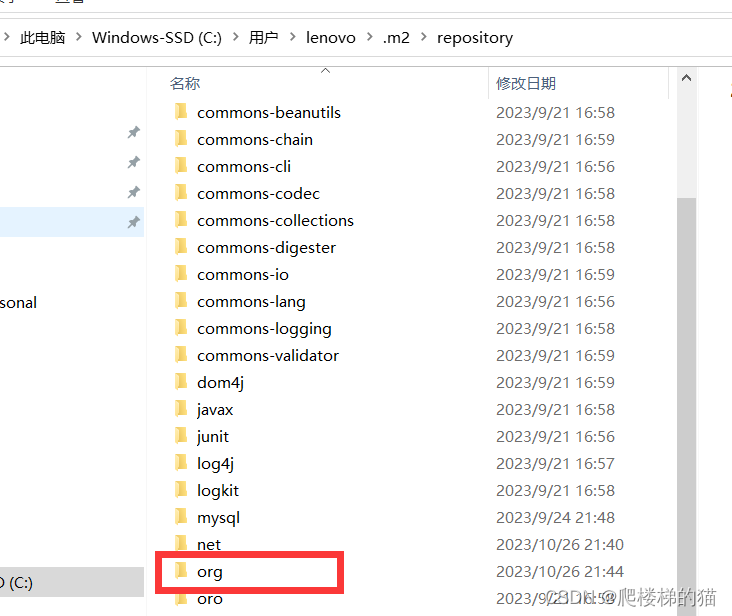The height and width of the screenshot is (616, 732).
Task: Click the commons-digester folder icon
Action: pyautogui.click(x=181, y=247)
